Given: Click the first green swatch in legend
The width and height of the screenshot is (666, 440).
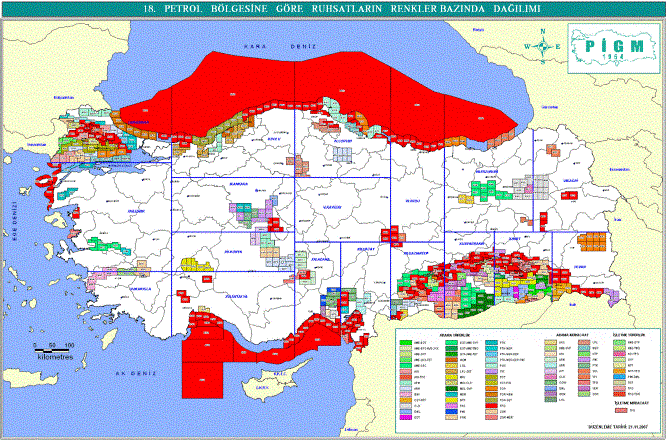Looking at the screenshot, I should (x=404, y=343).
